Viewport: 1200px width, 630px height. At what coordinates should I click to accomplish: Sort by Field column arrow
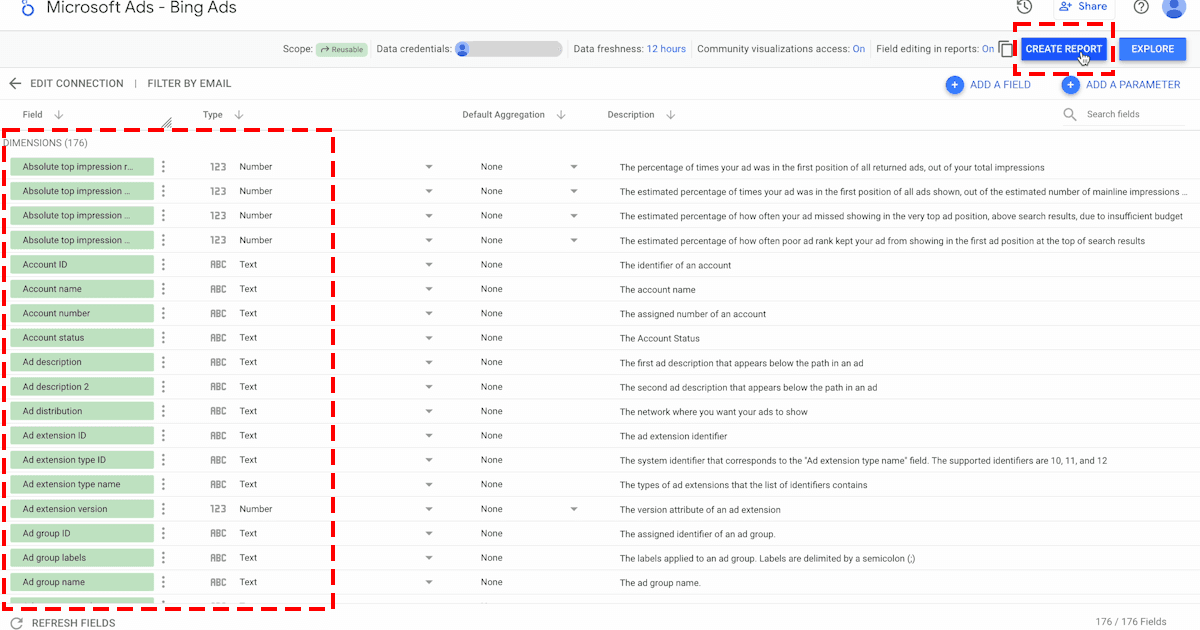(58, 115)
